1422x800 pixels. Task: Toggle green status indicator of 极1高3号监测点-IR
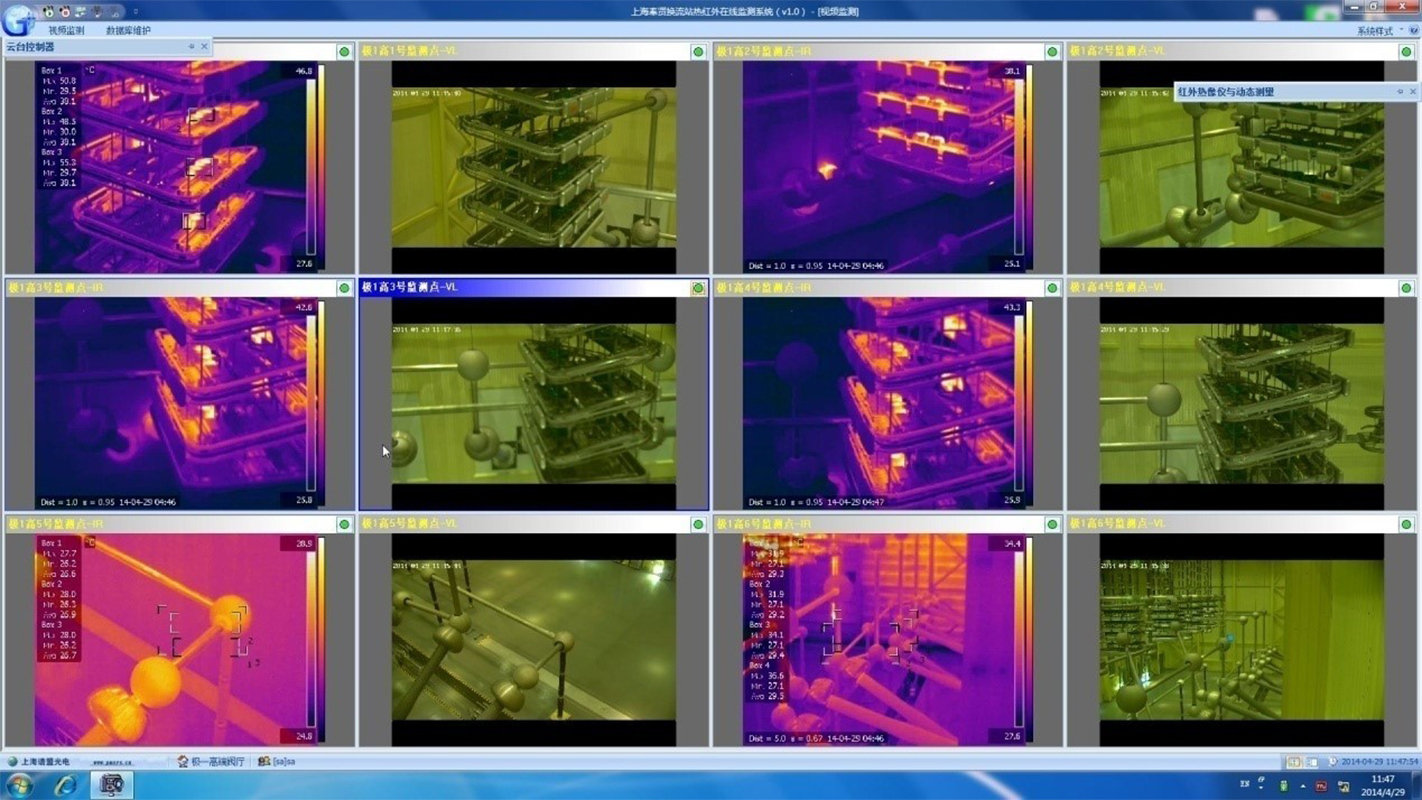coord(344,288)
